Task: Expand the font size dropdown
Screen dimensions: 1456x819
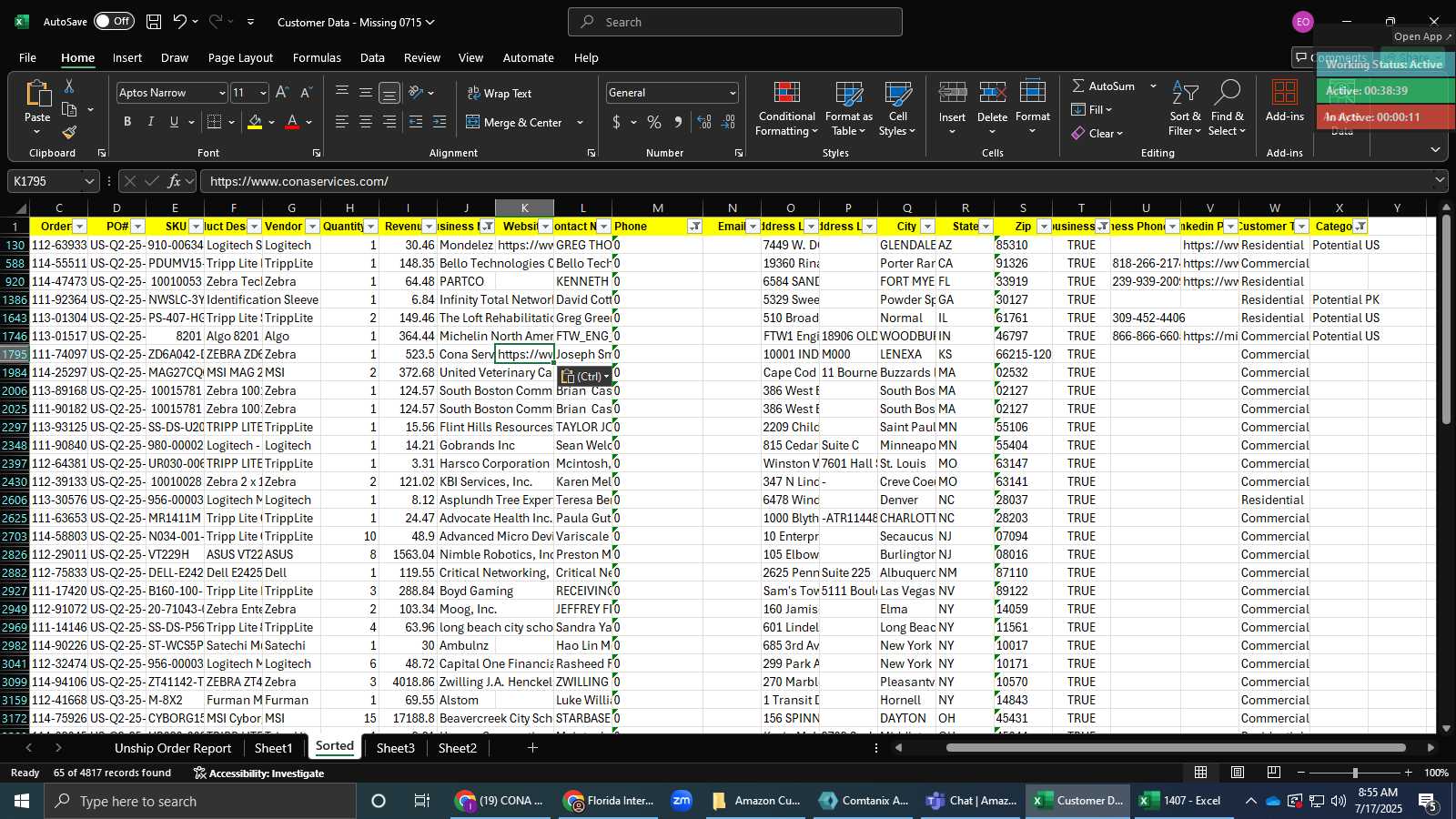Action: 264,93
